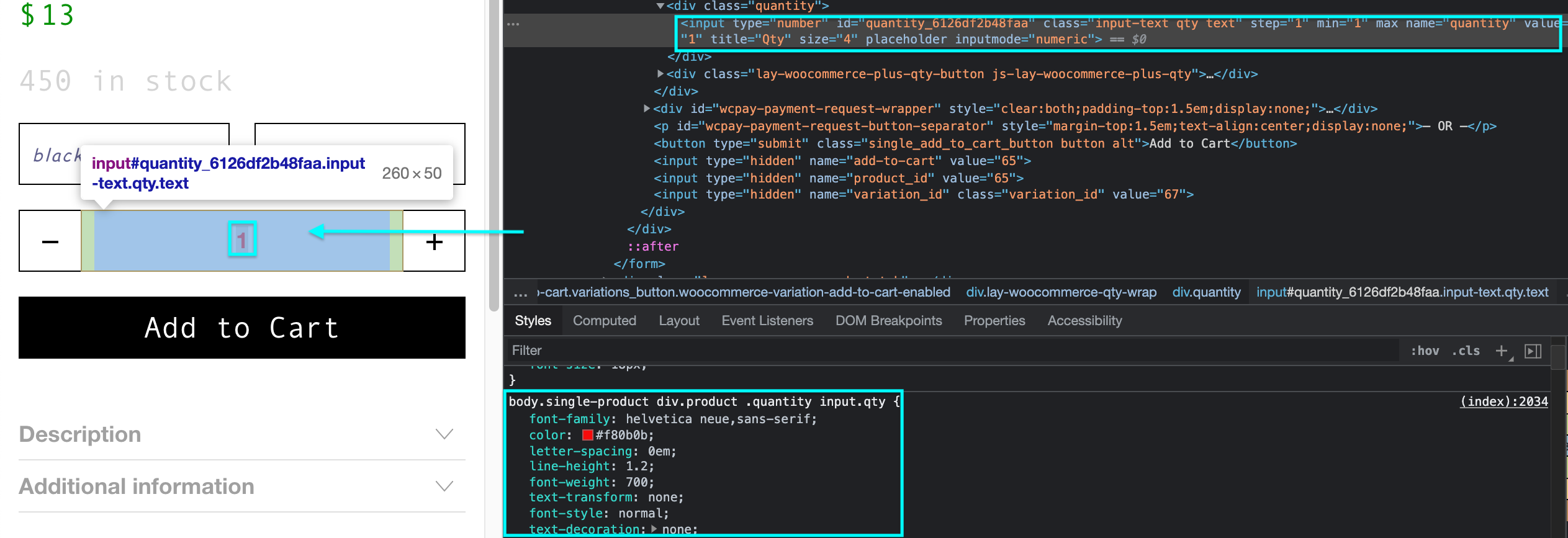Expand the Additional information chevron

pyautogui.click(x=444, y=486)
